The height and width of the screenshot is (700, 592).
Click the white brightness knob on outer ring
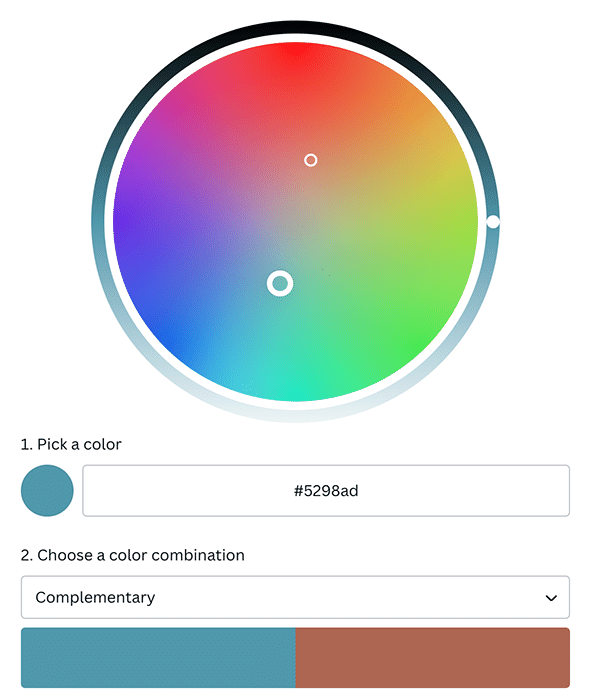click(x=493, y=221)
